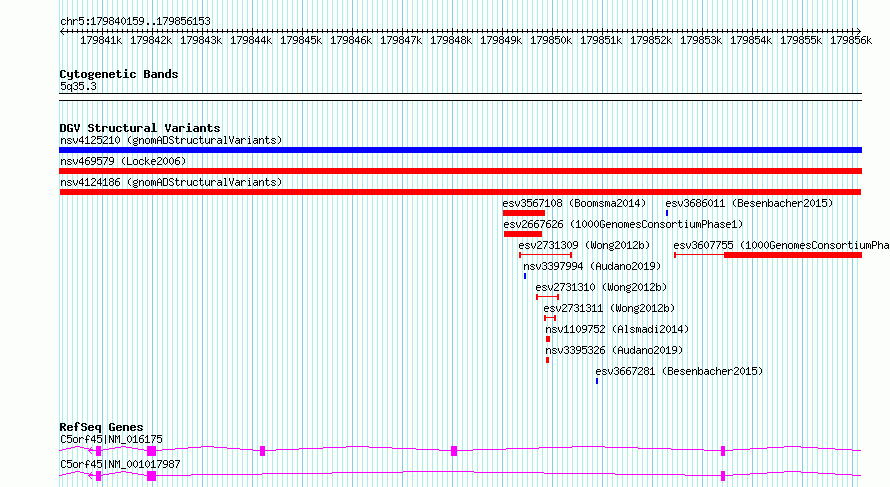Open esv2731311 Wong2012b label

tap(609, 308)
